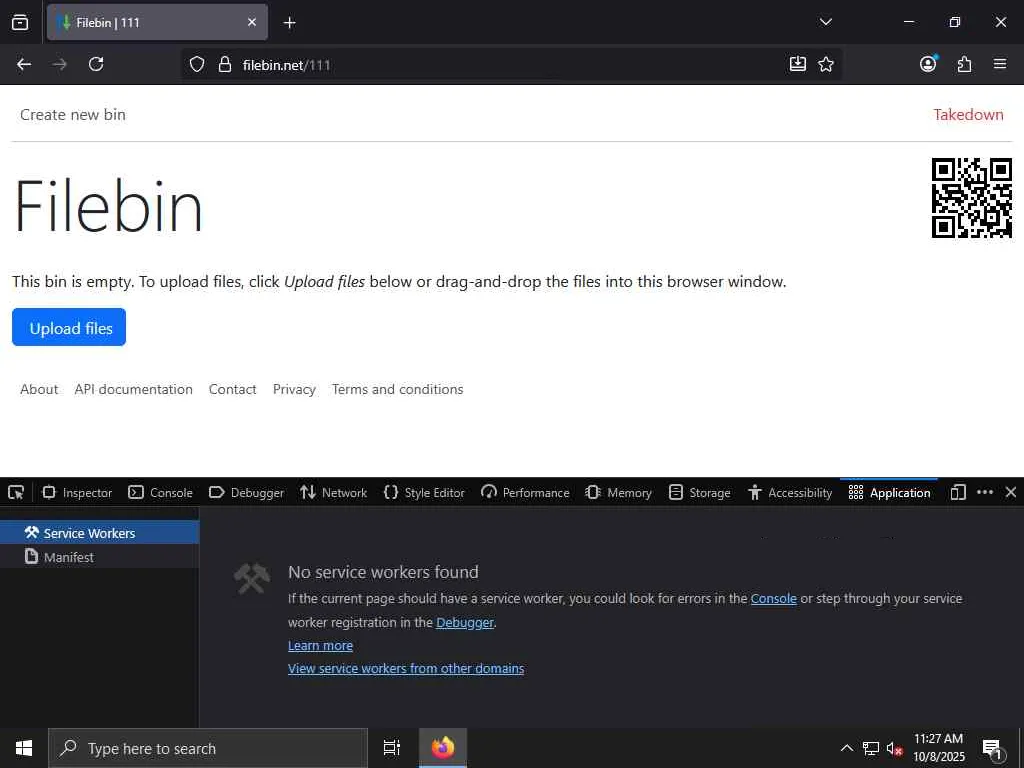Open Terms and conditions link

click(x=398, y=389)
